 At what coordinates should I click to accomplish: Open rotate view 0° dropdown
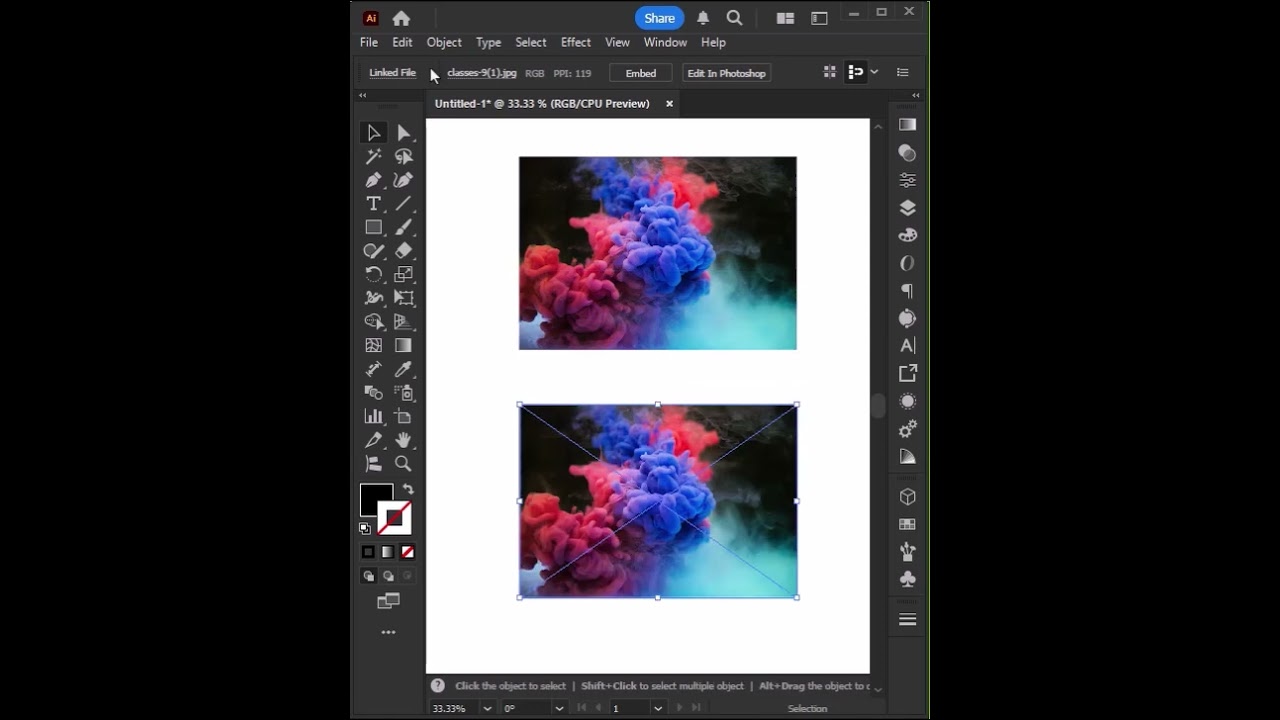(558, 708)
